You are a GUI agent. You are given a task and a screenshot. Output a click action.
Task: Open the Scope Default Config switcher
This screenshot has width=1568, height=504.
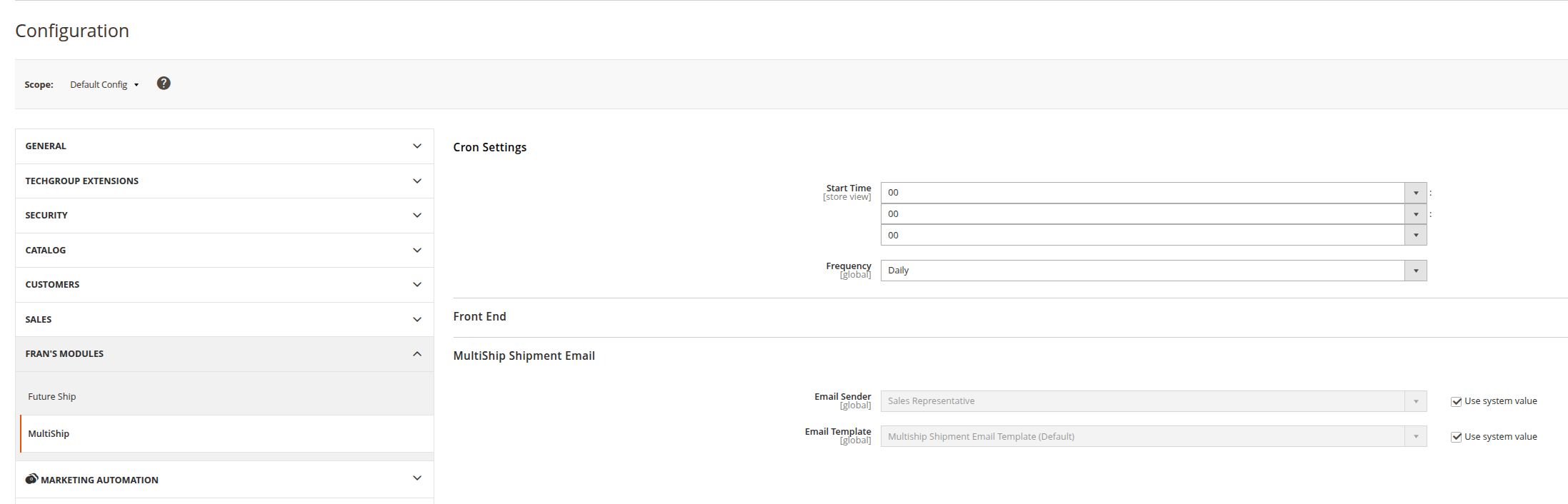[x=104, y=84]
